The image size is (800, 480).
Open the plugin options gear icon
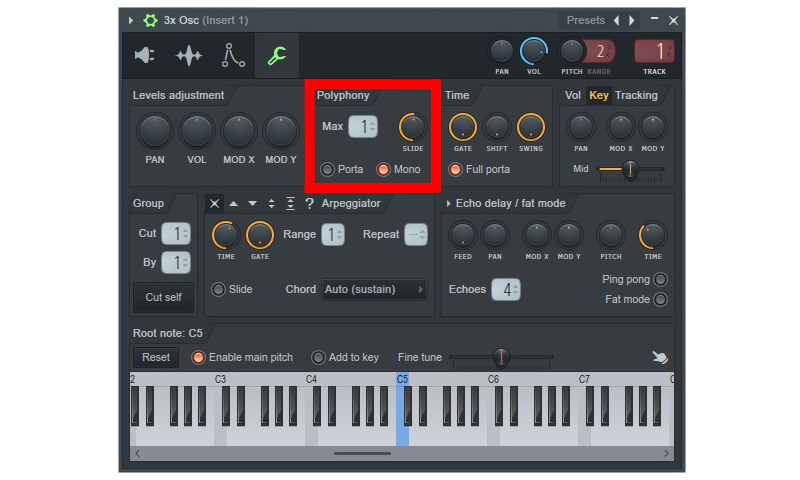[x=150, y=20]
